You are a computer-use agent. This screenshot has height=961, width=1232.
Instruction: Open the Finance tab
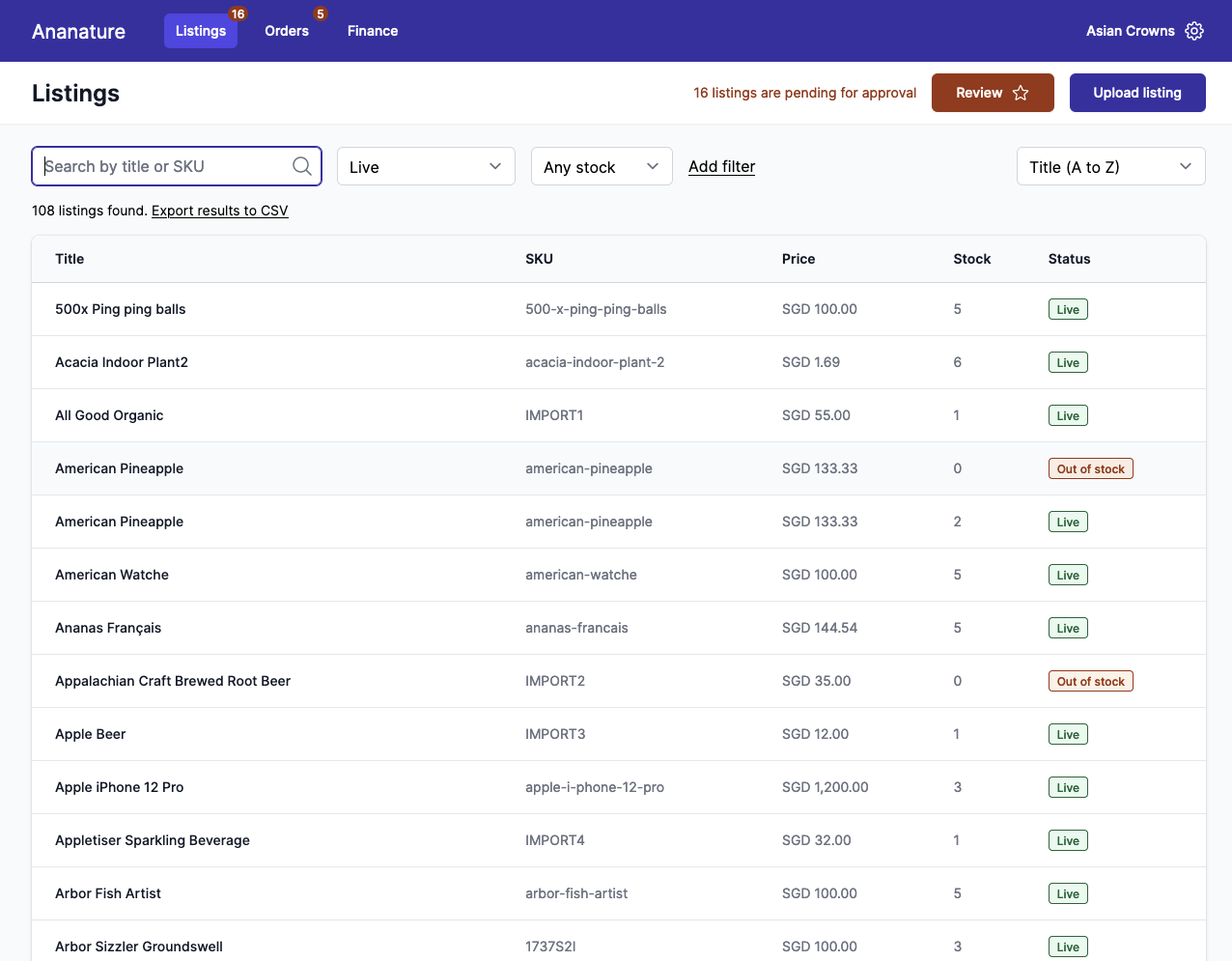(373, 31)
